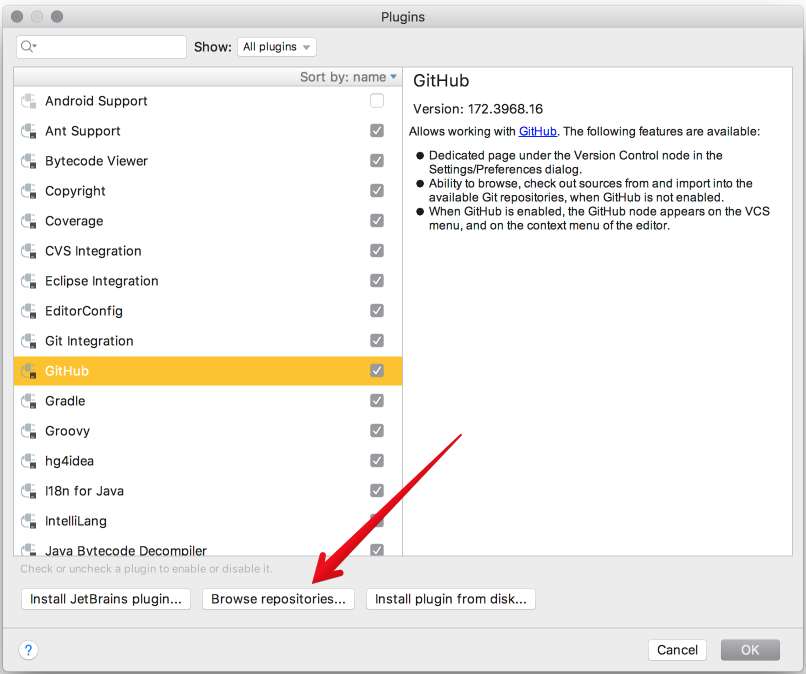
Task: Disable the CVS Integration checkbox
Action: (x=377, y=250)
